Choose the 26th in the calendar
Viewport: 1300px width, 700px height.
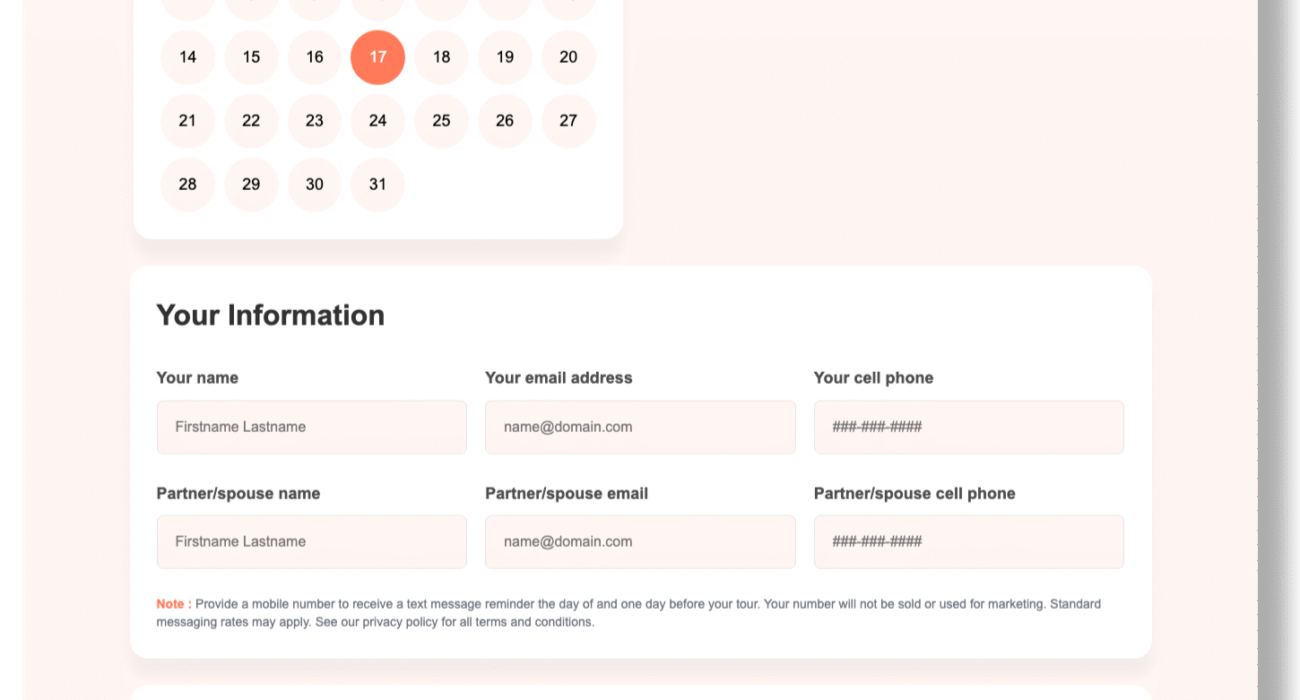click(x=505, y=121)
